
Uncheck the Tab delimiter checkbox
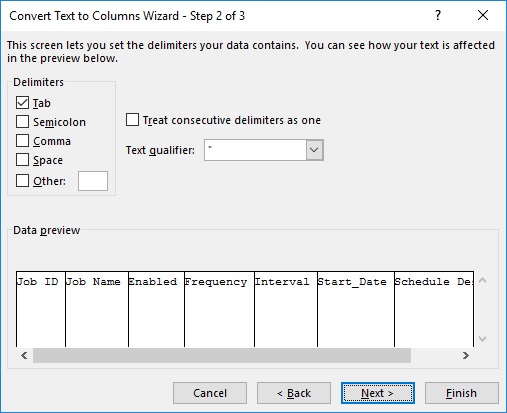(x=22, y=103)
